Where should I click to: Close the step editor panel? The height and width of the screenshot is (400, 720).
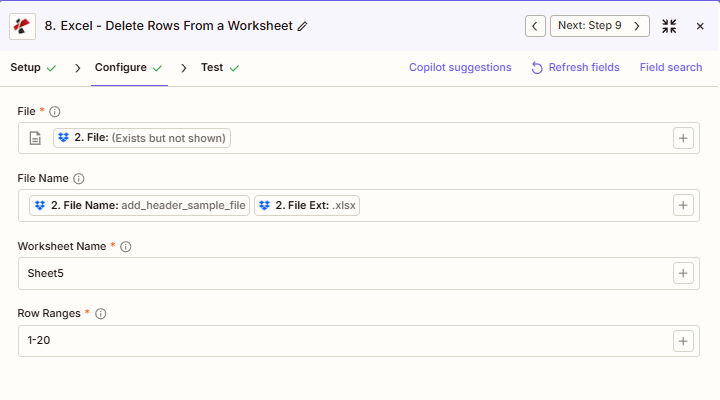(x=700, y=26)
